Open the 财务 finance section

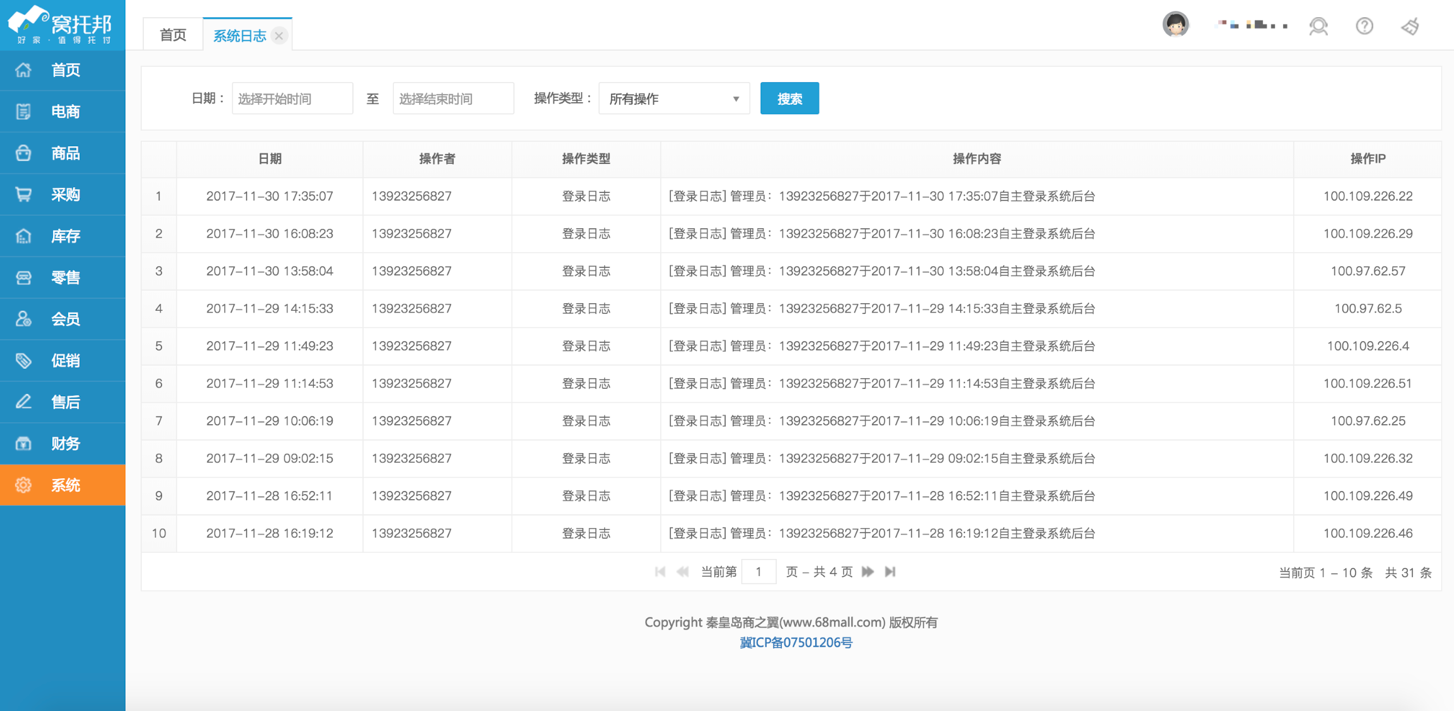63,444
